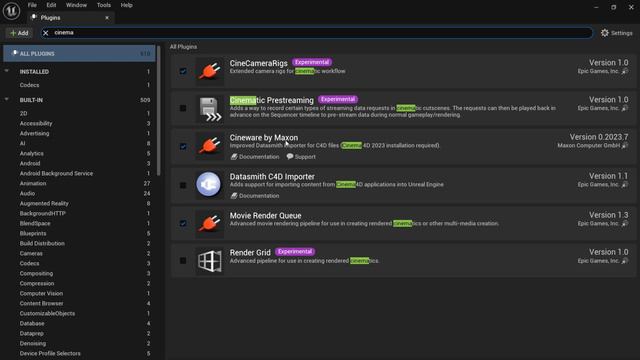Click the Cineware Documentation book icon
The height and width of the screenshot is (360, 640).
234,157
